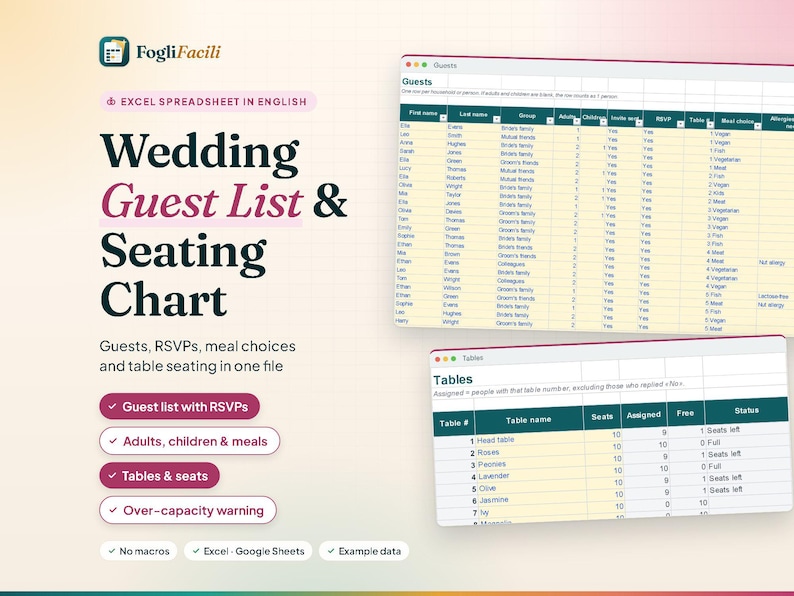
Task: Open the First name column filter arrow
Action: point(443,118)
